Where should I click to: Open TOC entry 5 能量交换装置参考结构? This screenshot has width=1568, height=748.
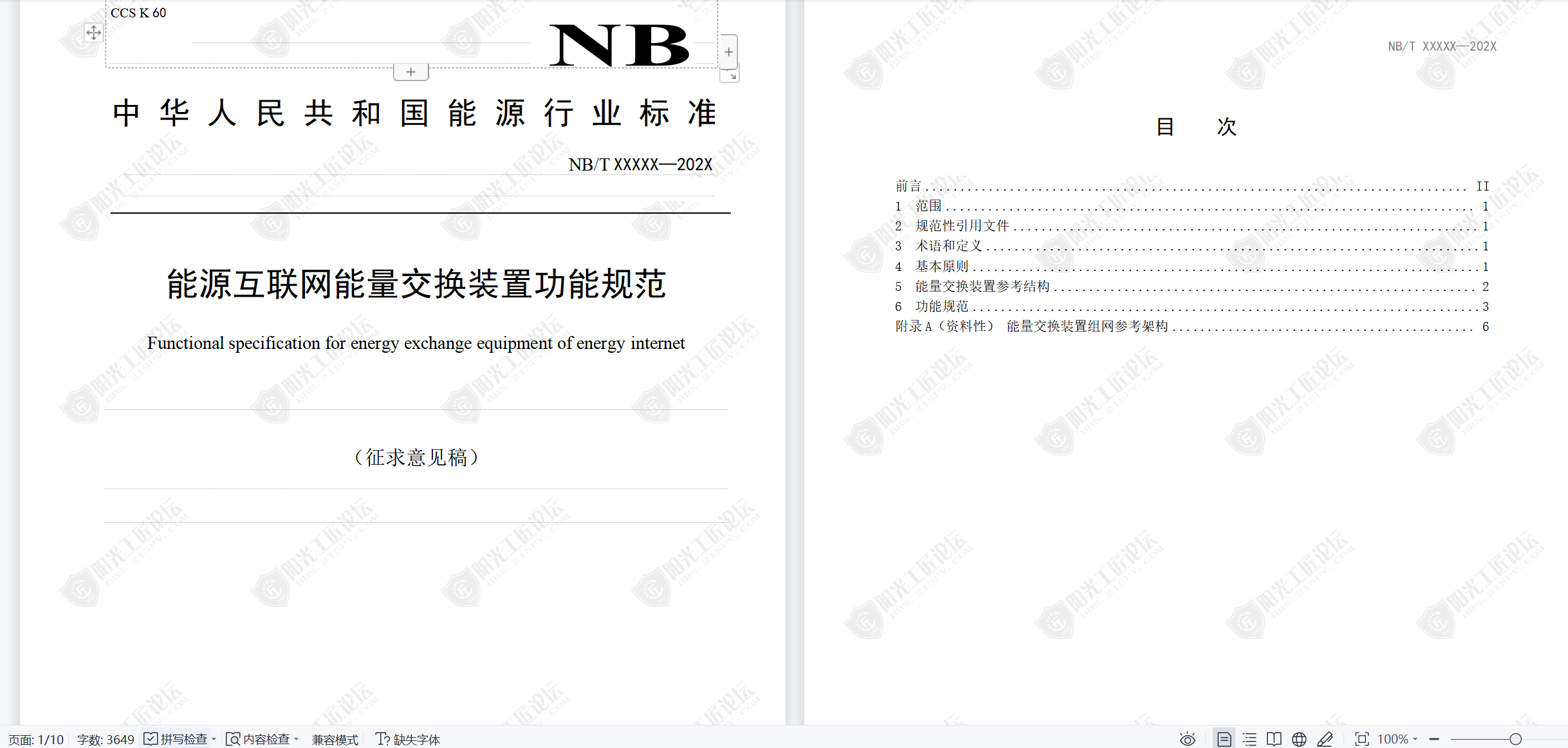1192,286
